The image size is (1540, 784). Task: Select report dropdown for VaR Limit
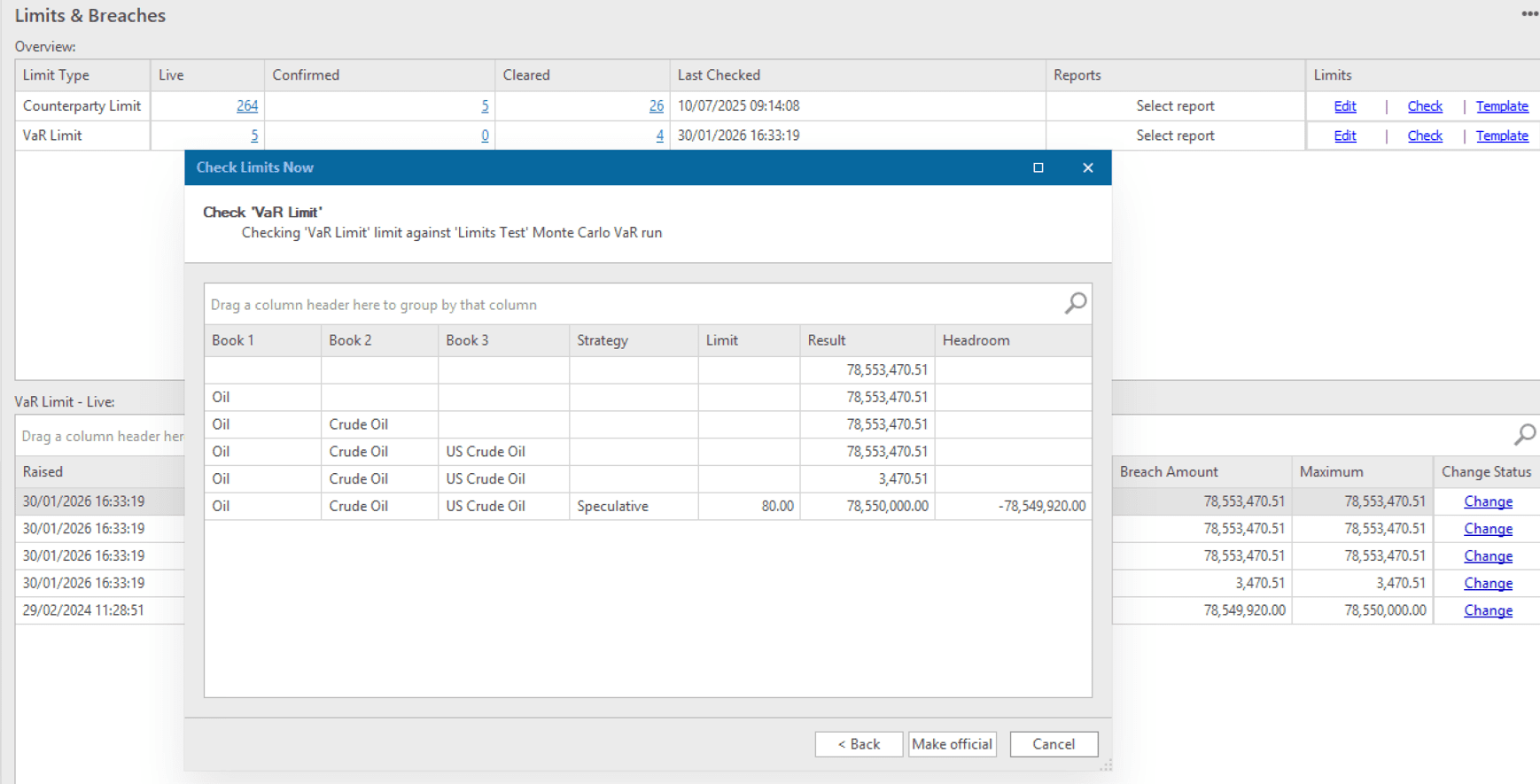pyautogui.click(x=1174, y=136)
